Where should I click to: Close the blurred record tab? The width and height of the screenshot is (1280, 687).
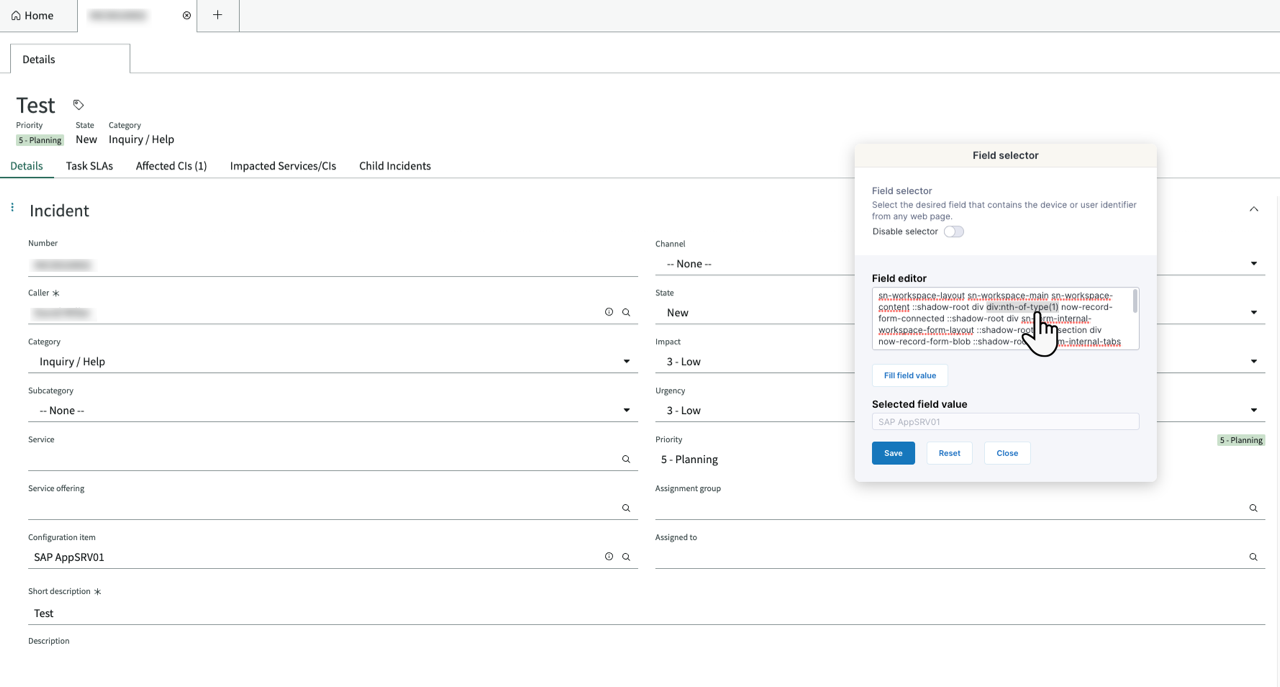click(x=186, y=16)
